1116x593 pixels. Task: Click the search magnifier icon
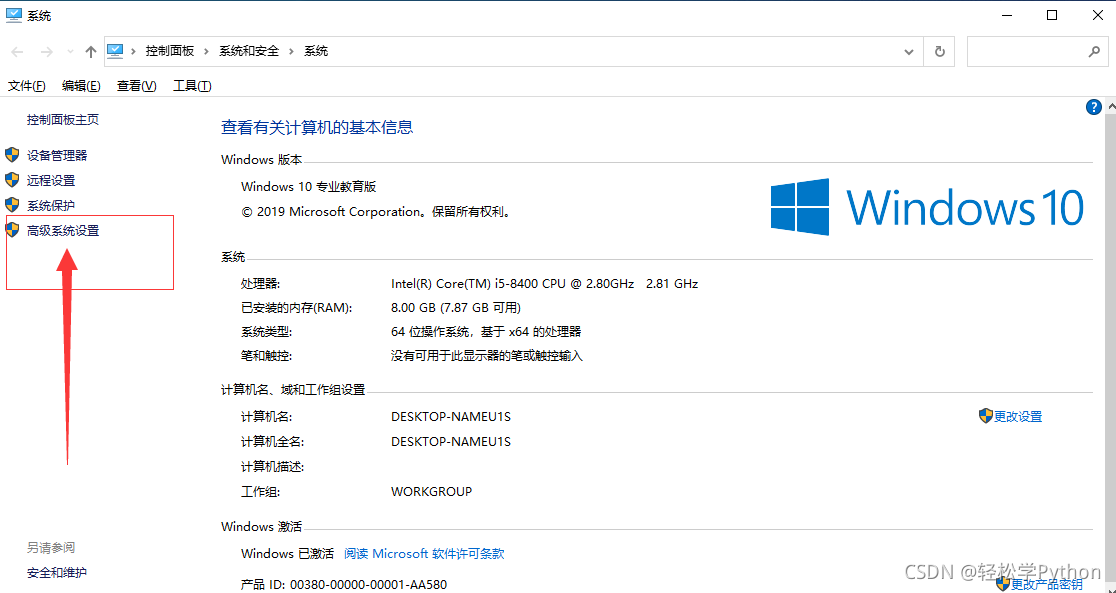1094,51
